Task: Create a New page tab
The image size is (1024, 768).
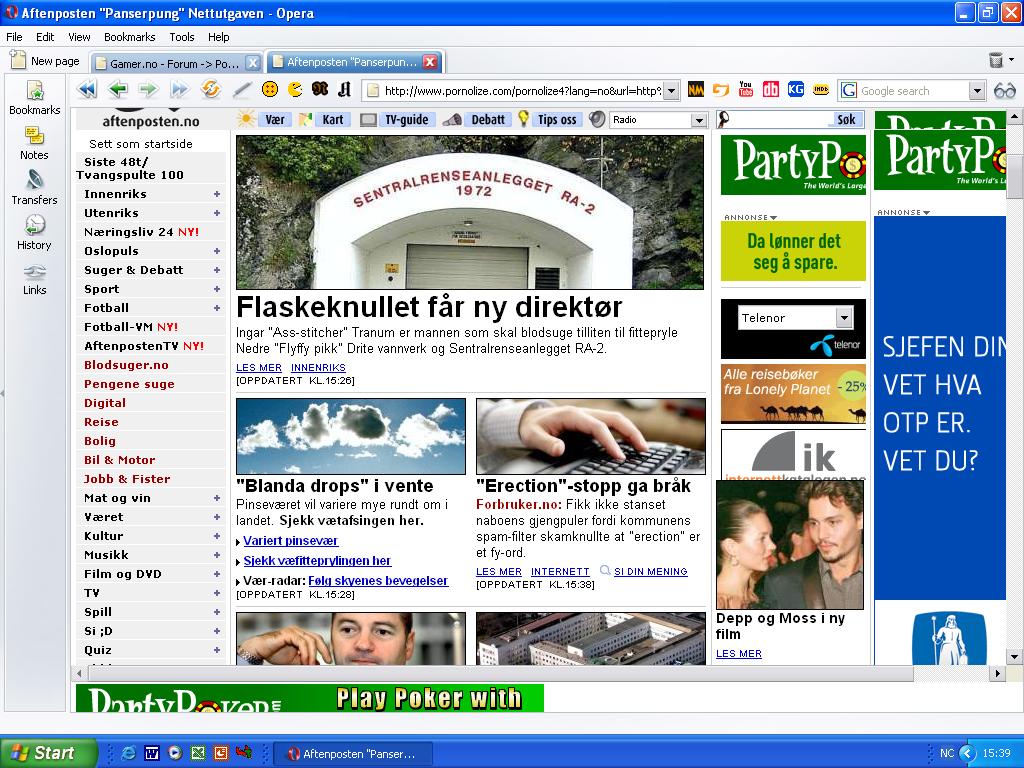Action: [x=44, y=61]
